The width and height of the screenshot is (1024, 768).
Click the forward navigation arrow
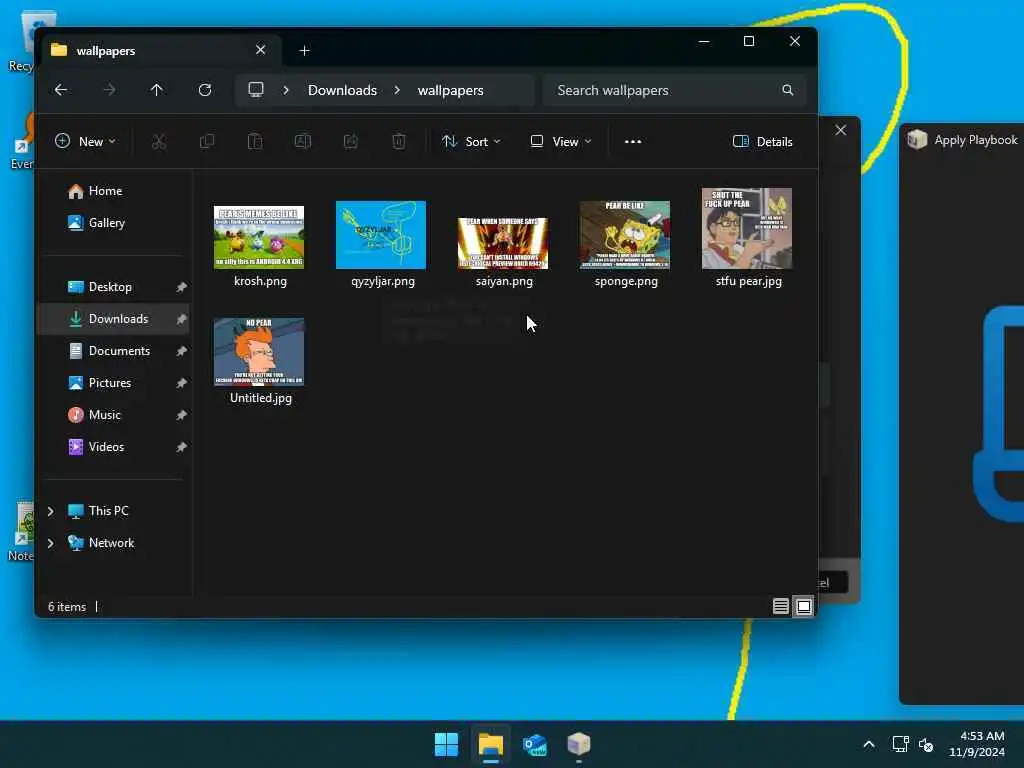tap(109, 90)
